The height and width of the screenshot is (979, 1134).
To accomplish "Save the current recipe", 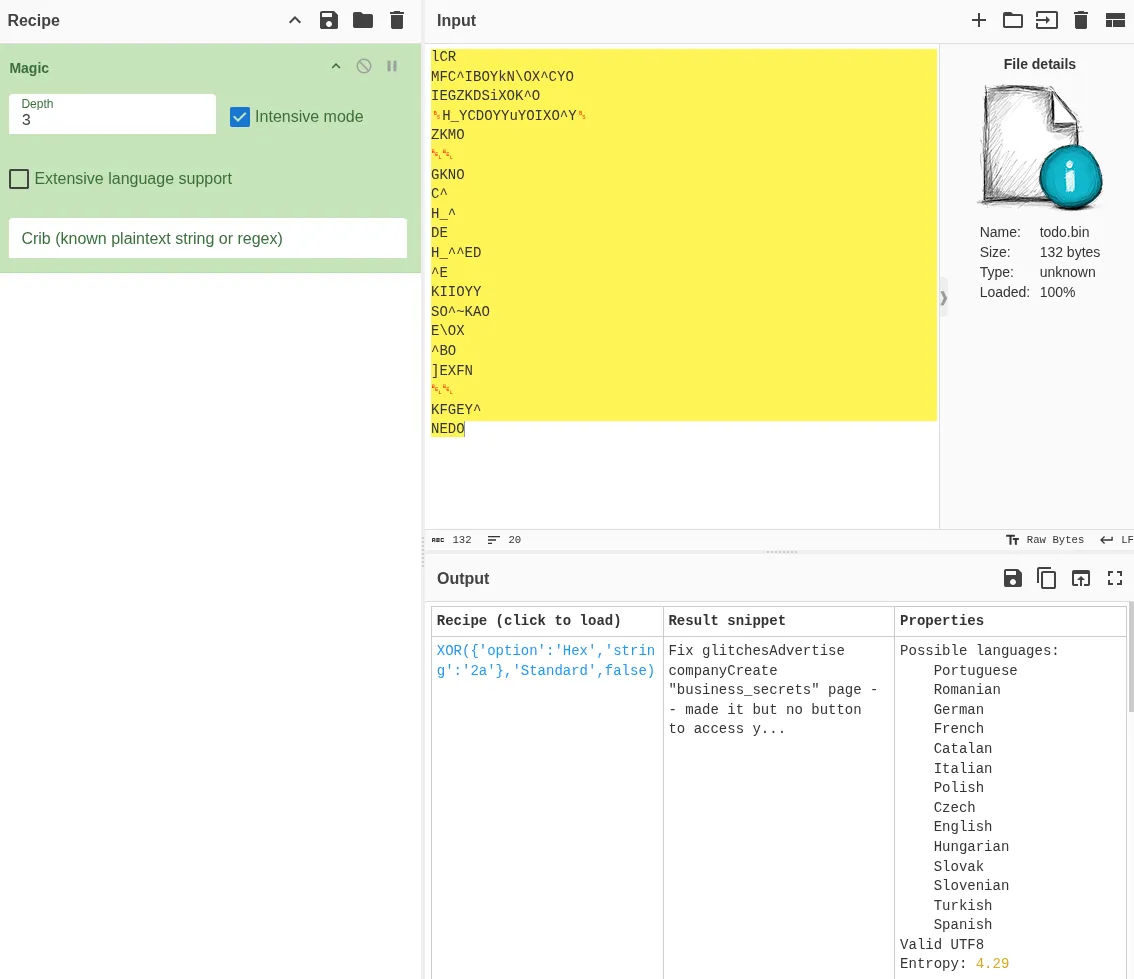I will [x=329, y=20].
